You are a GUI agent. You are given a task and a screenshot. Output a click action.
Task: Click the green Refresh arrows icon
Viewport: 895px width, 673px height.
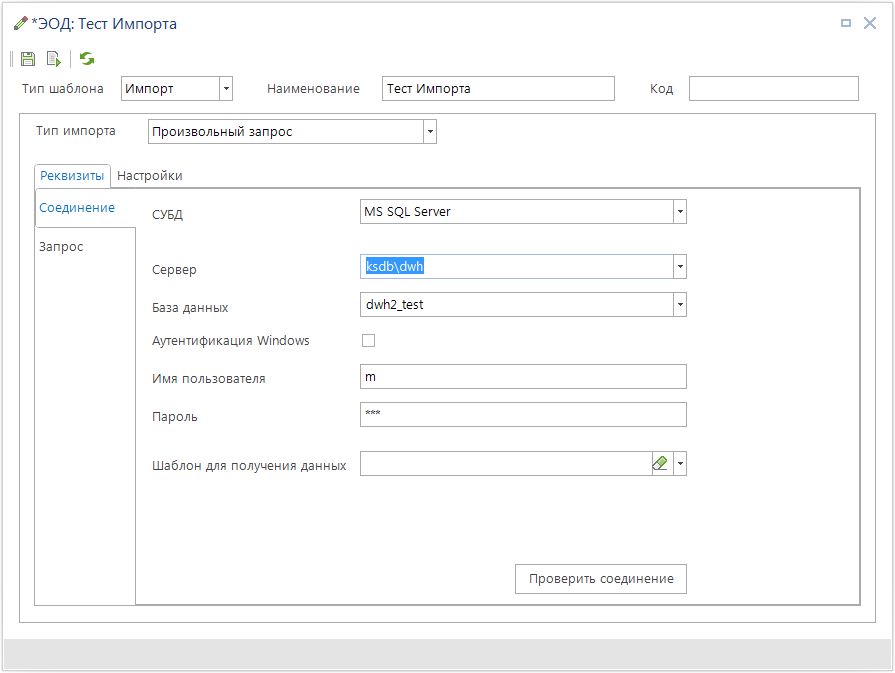click(87, 59)
